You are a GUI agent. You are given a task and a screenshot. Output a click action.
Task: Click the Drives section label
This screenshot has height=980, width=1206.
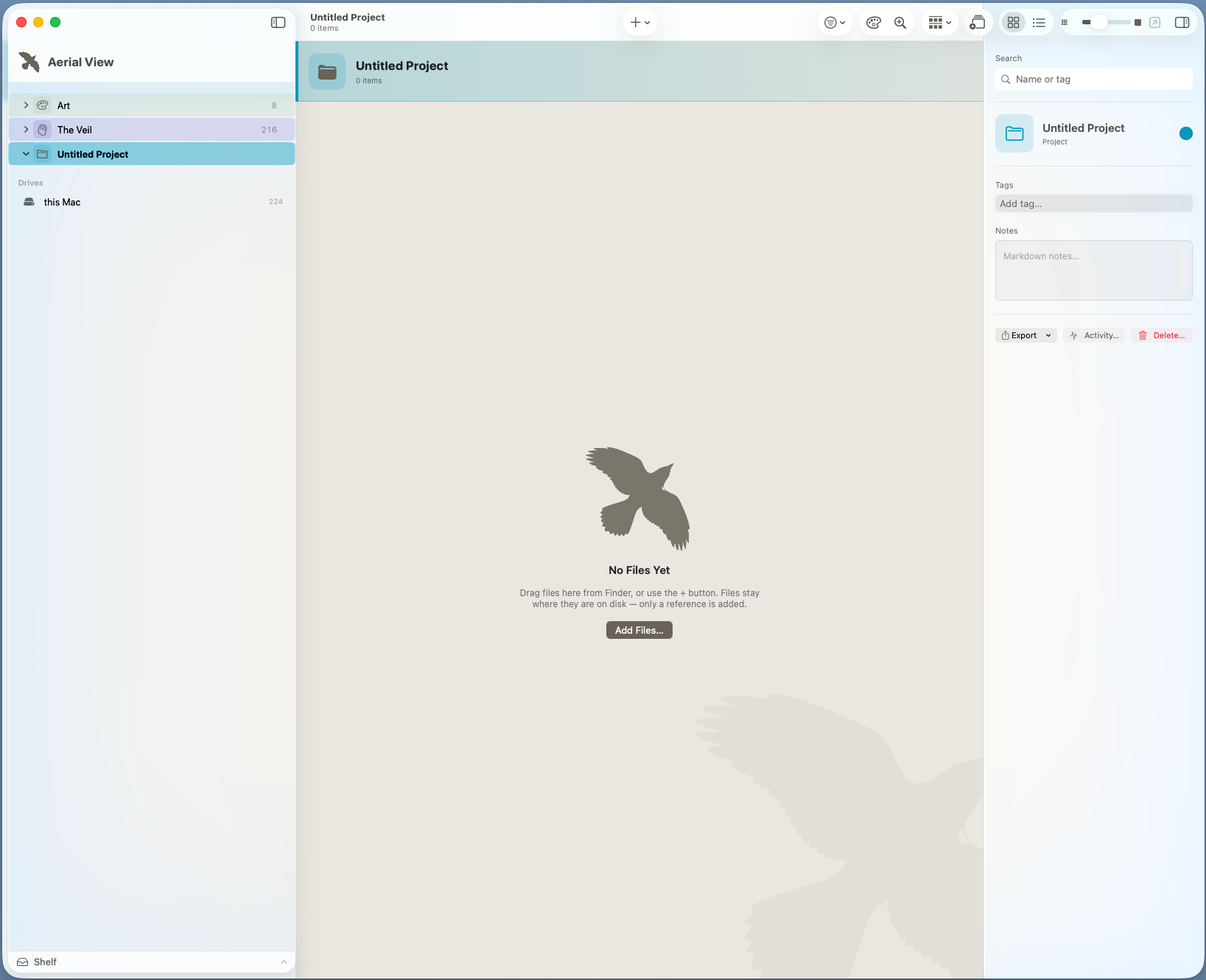point(31,183)
